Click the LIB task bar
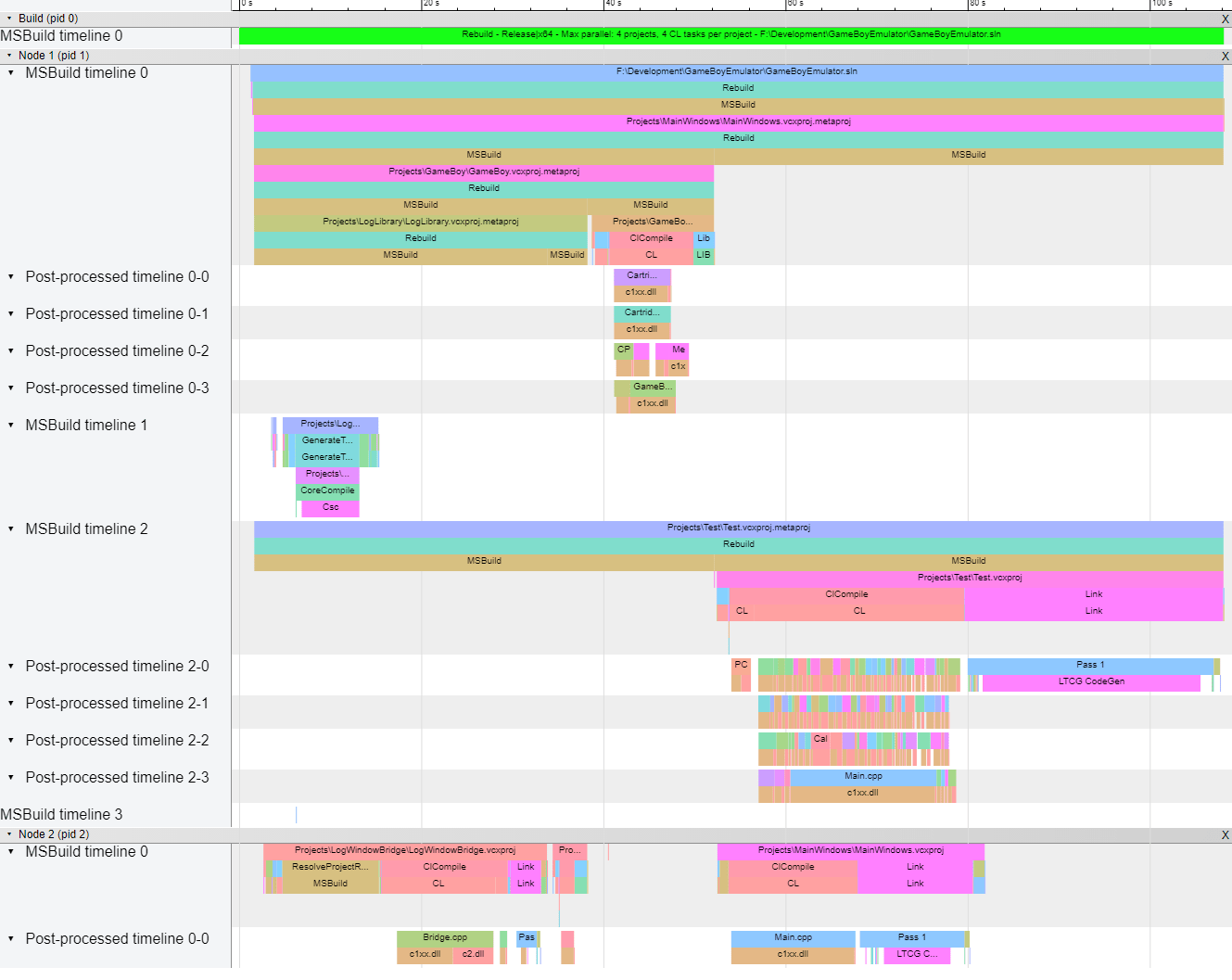This screenshot has width=1232, height=980. [x=703, y=255]
